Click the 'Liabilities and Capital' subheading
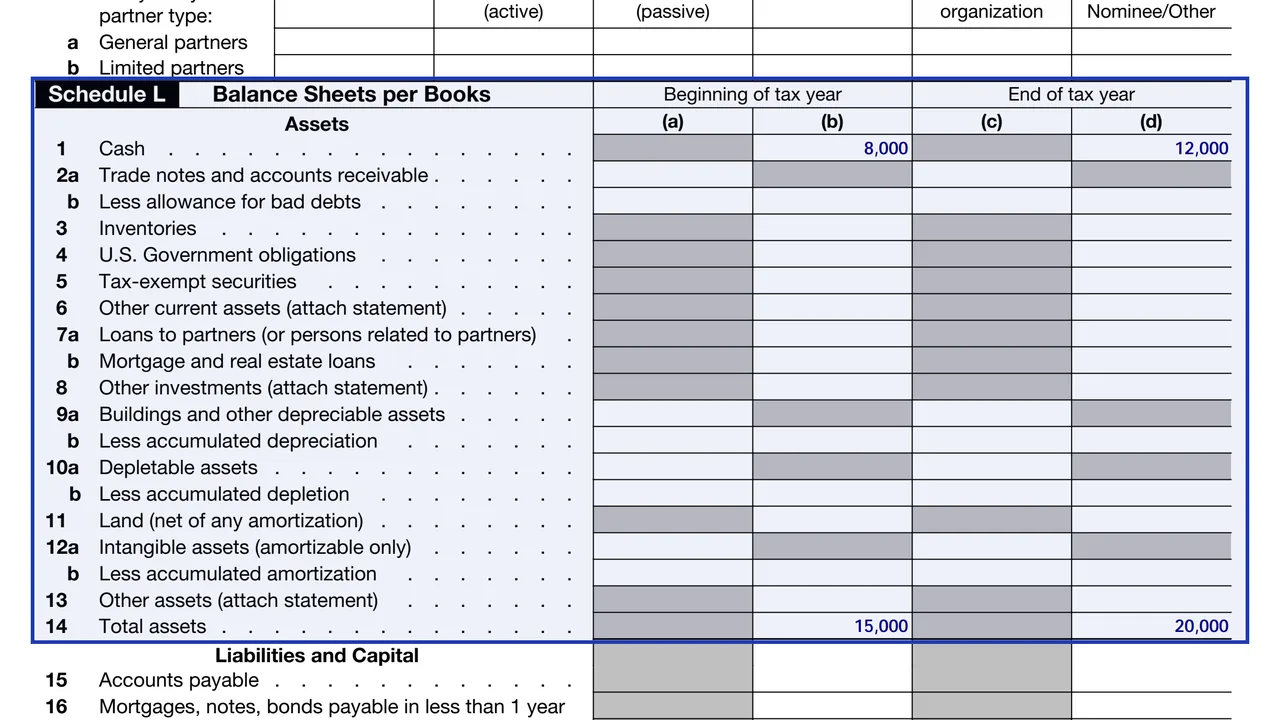This screenshot has height=720, width=1280. [x=317, y=656]
